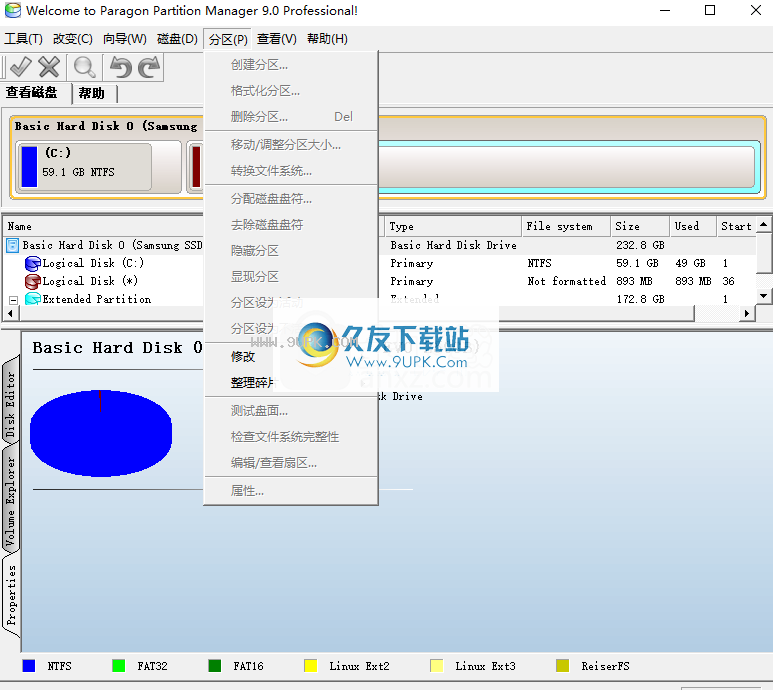Click the cyan Extended Partition icon
Screen dimensions: 773x690
tap(33, 299)
